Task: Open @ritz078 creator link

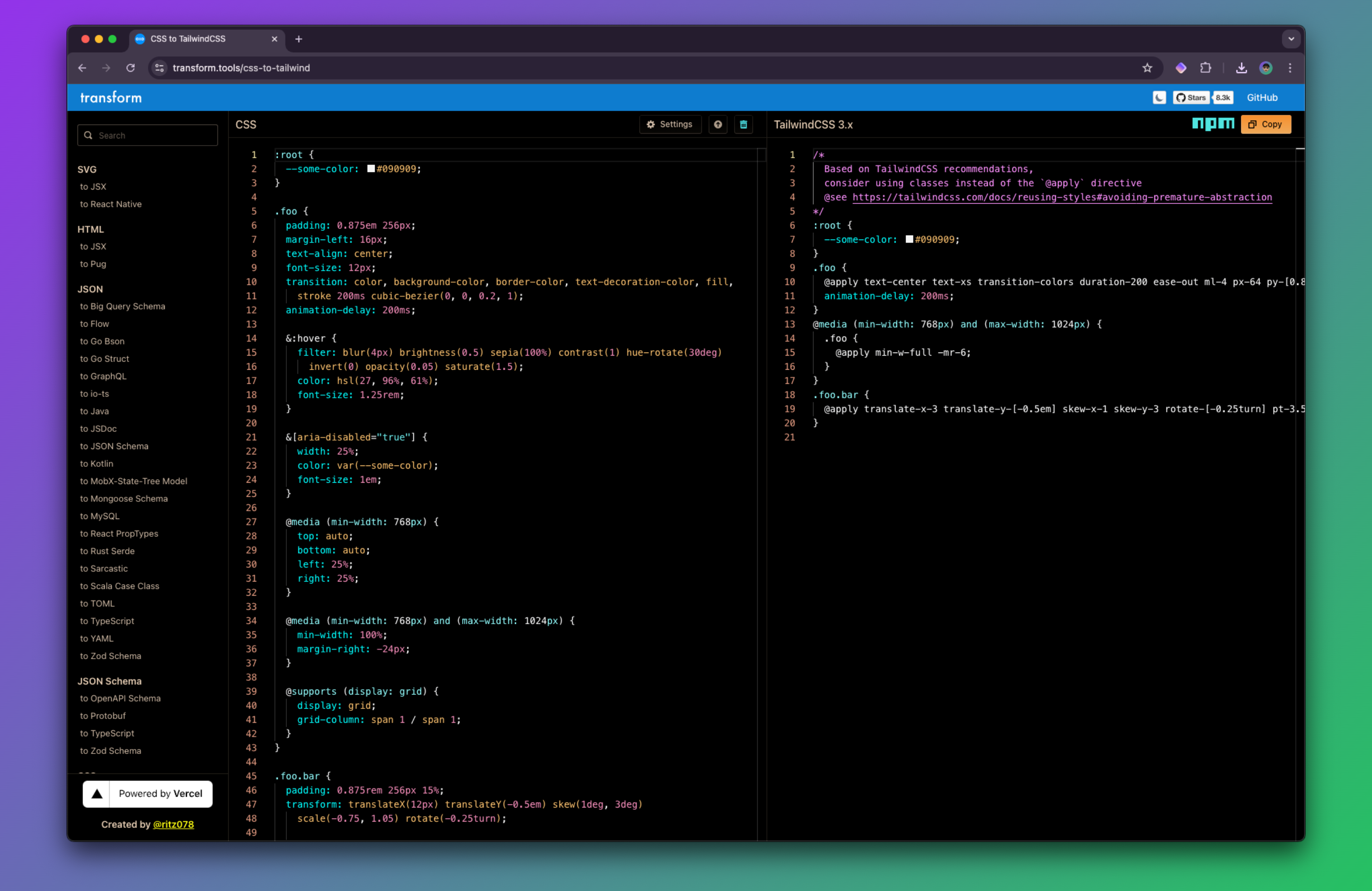Action: click(173, 824)
